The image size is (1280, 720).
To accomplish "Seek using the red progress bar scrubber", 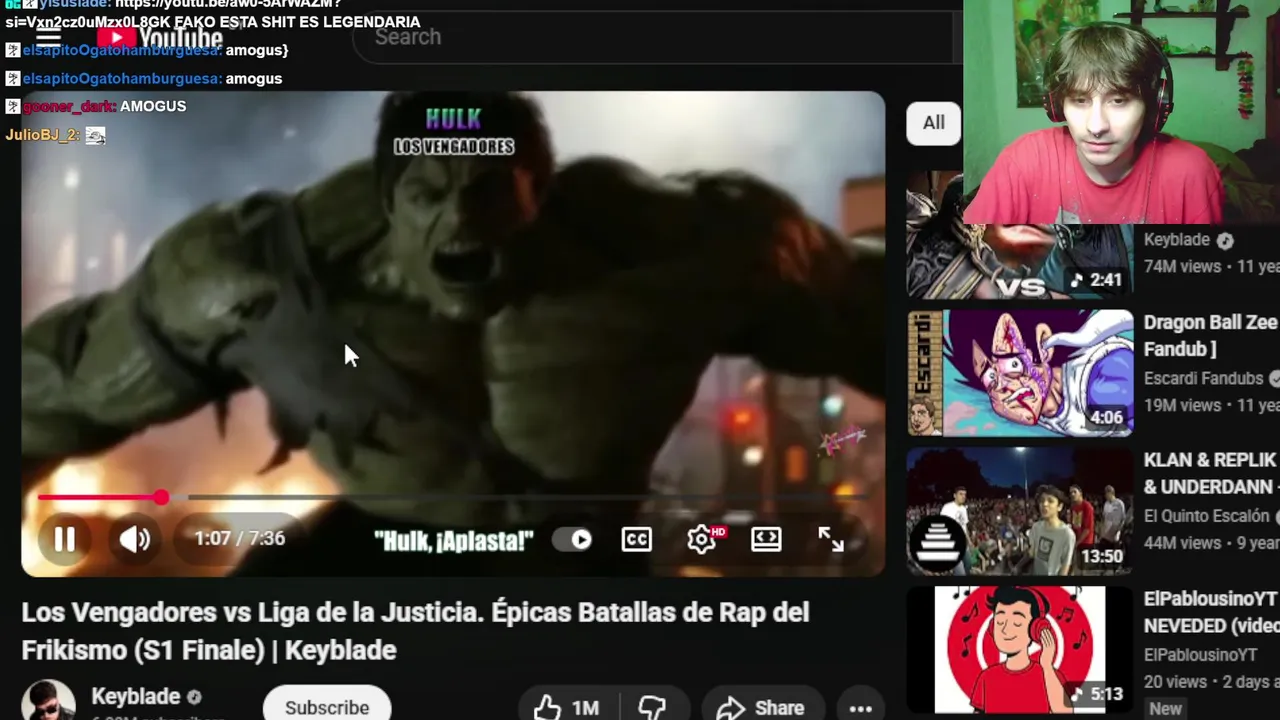I will pos(161,497).
